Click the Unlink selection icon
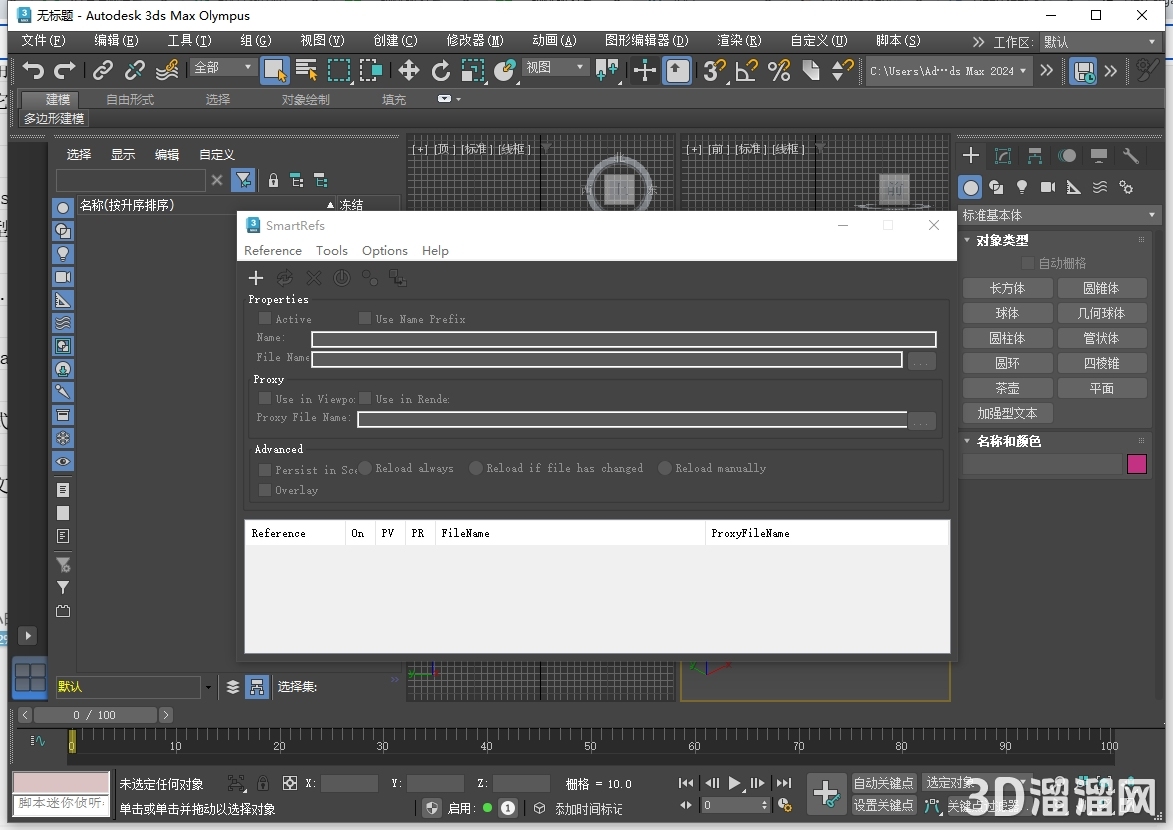 (x=135, y=70)
